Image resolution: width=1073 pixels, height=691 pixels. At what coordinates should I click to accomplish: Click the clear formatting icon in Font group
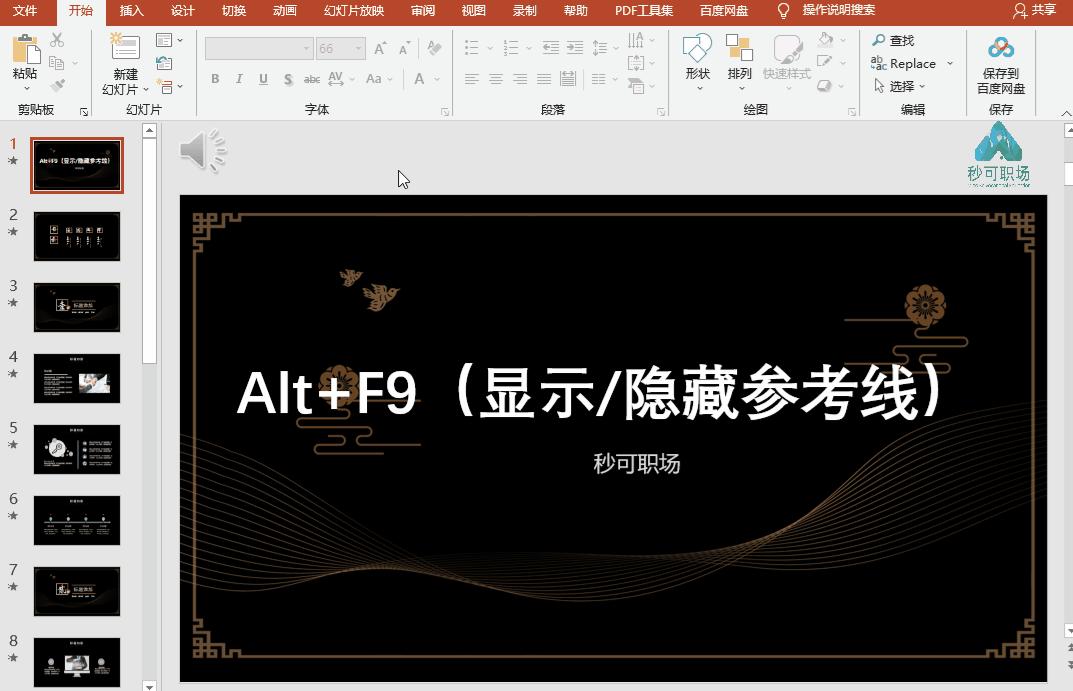point(434,47)
